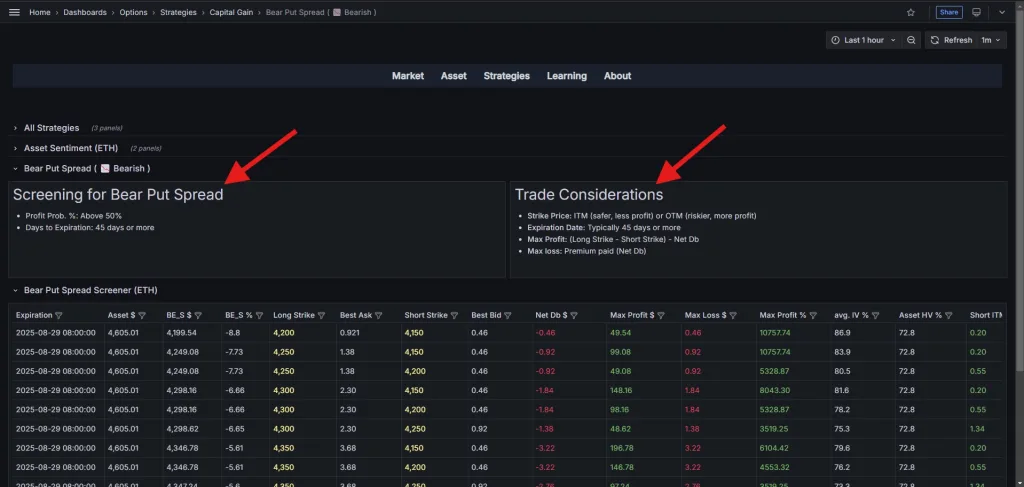
Task: Expand the All Strategies row
Action: pos(51,128)
